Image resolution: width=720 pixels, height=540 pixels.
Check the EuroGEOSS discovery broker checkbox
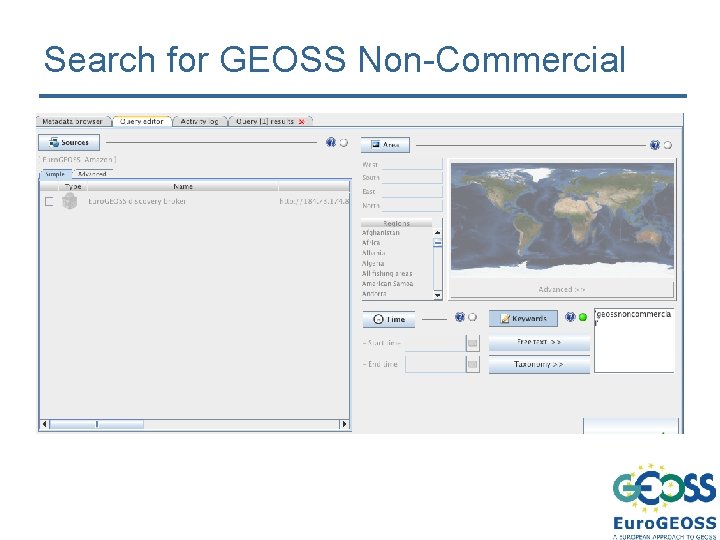pyautogui.click(x=49, y=201)
